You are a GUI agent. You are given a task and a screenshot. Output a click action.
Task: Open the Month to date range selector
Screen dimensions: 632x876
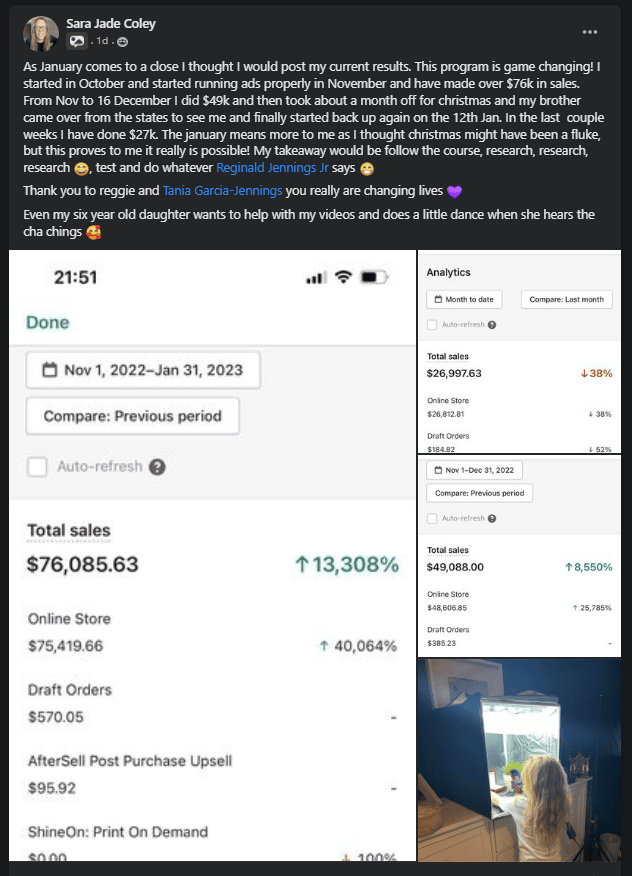coord(464,299)
